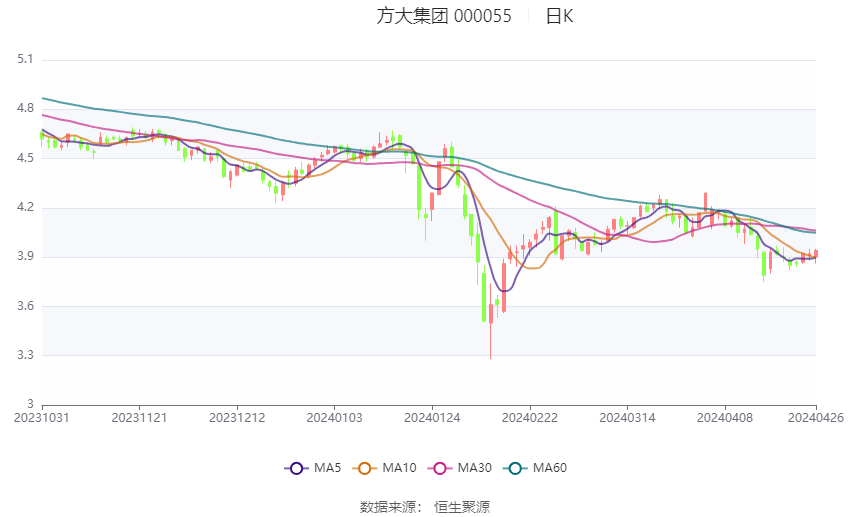Image resolution: width=850 pixels, height=517 pixels.
Task: Select the 20240408 date axis label
Action: coord(725,418)
